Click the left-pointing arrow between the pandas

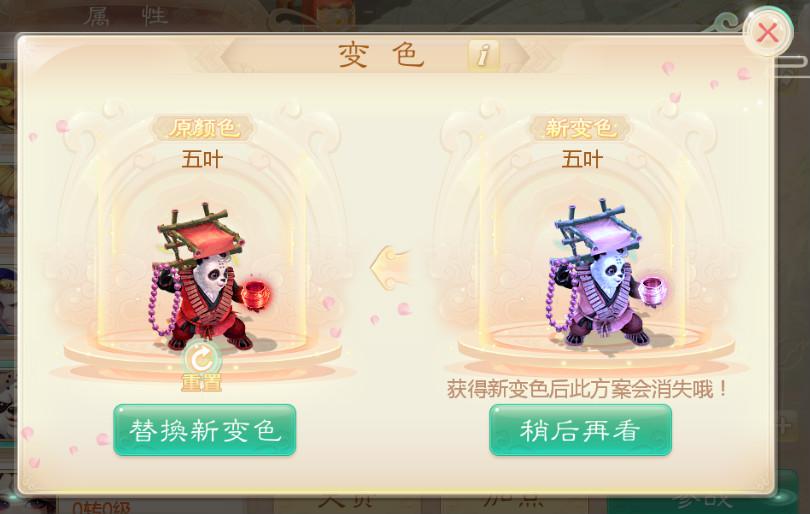(x=390, y=268)
